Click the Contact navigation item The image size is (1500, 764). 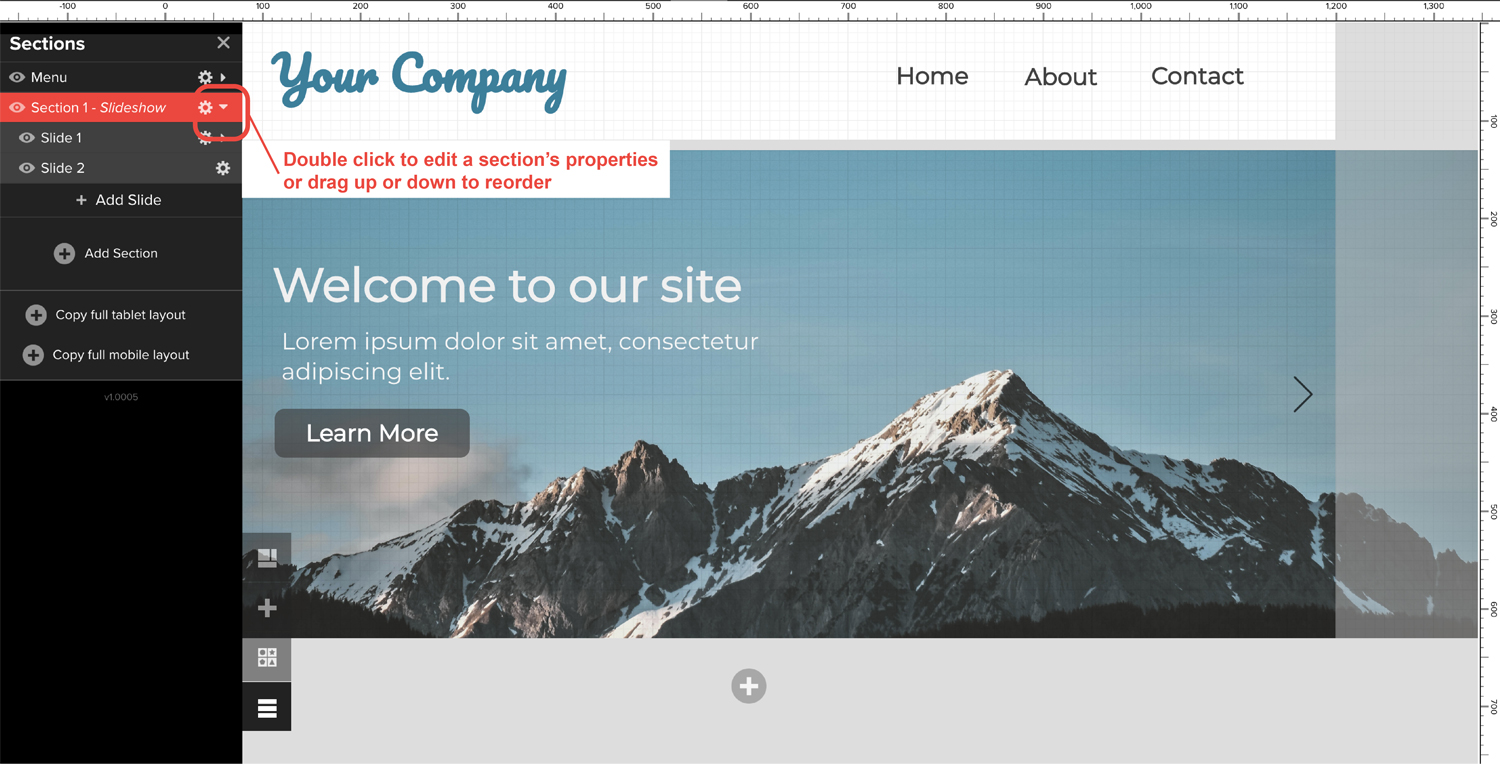pyautogui.click(x=1197, y=76)
